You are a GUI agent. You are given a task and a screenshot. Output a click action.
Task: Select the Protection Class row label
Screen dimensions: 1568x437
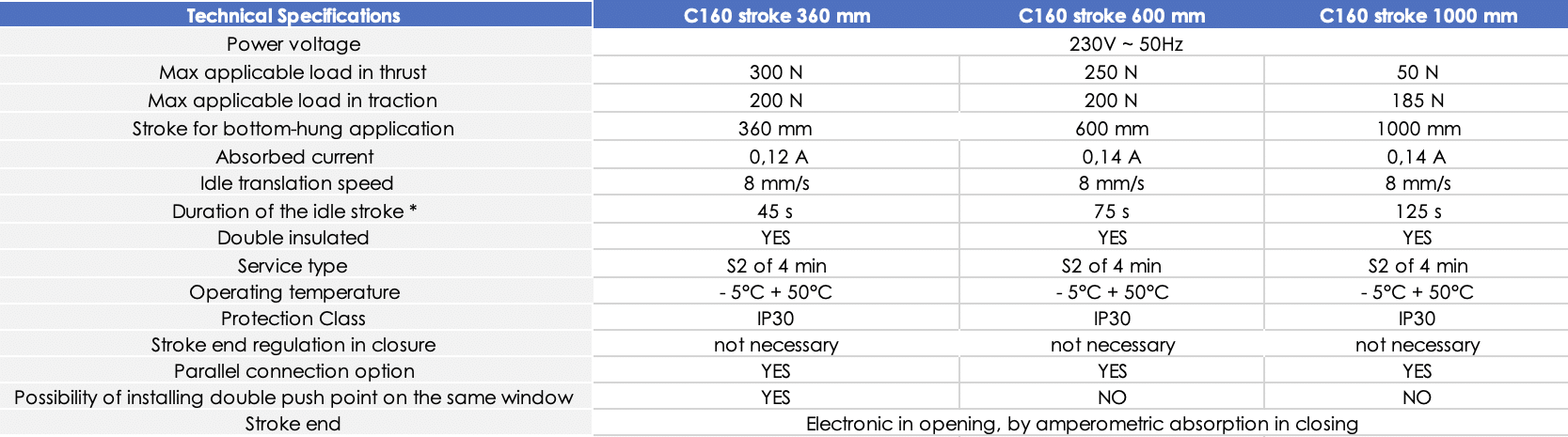(293, 319)
